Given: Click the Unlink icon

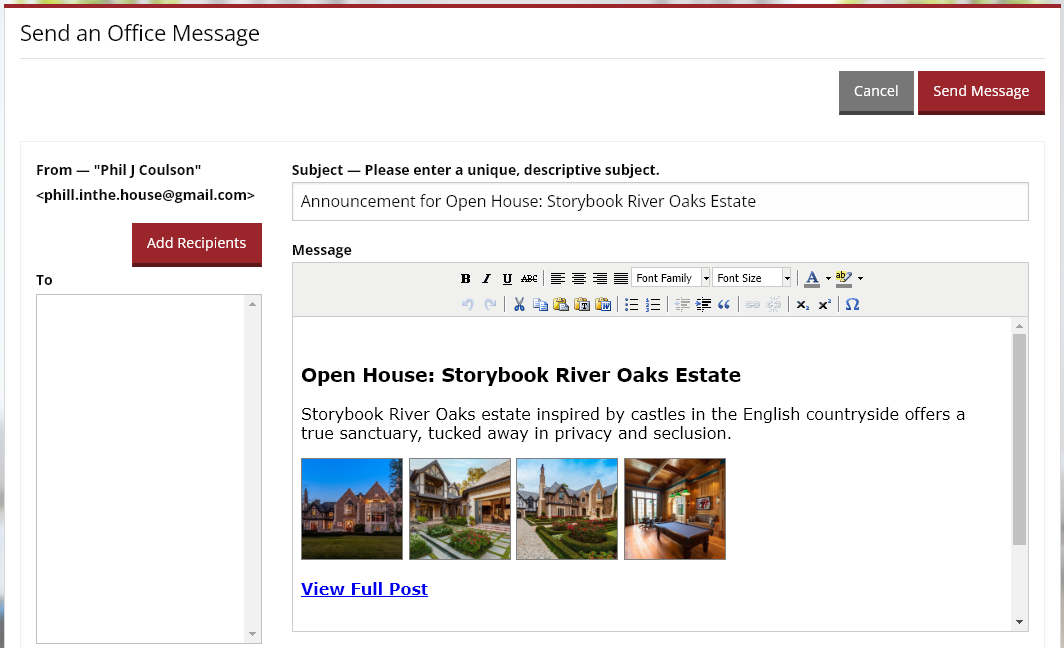Looking at the screenshot, I should (x=773, y=303).
